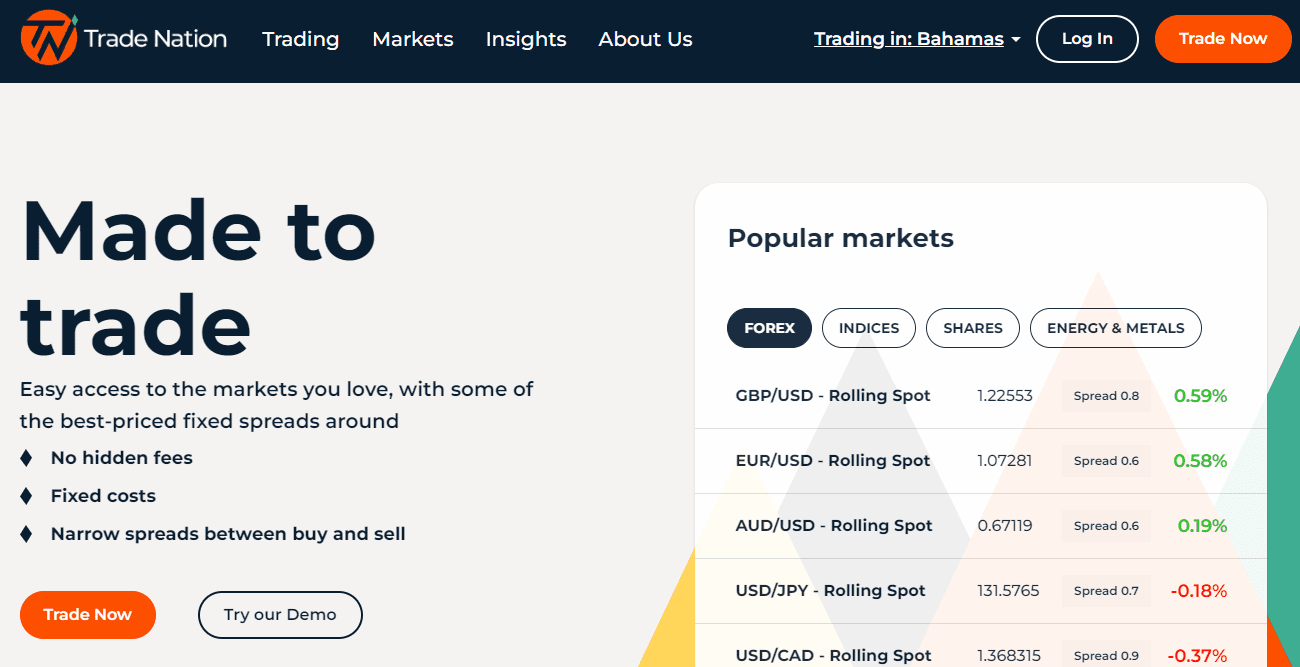
Task: Expand the Trading in: Bahamas region dropdown
Action: (917, 39)
